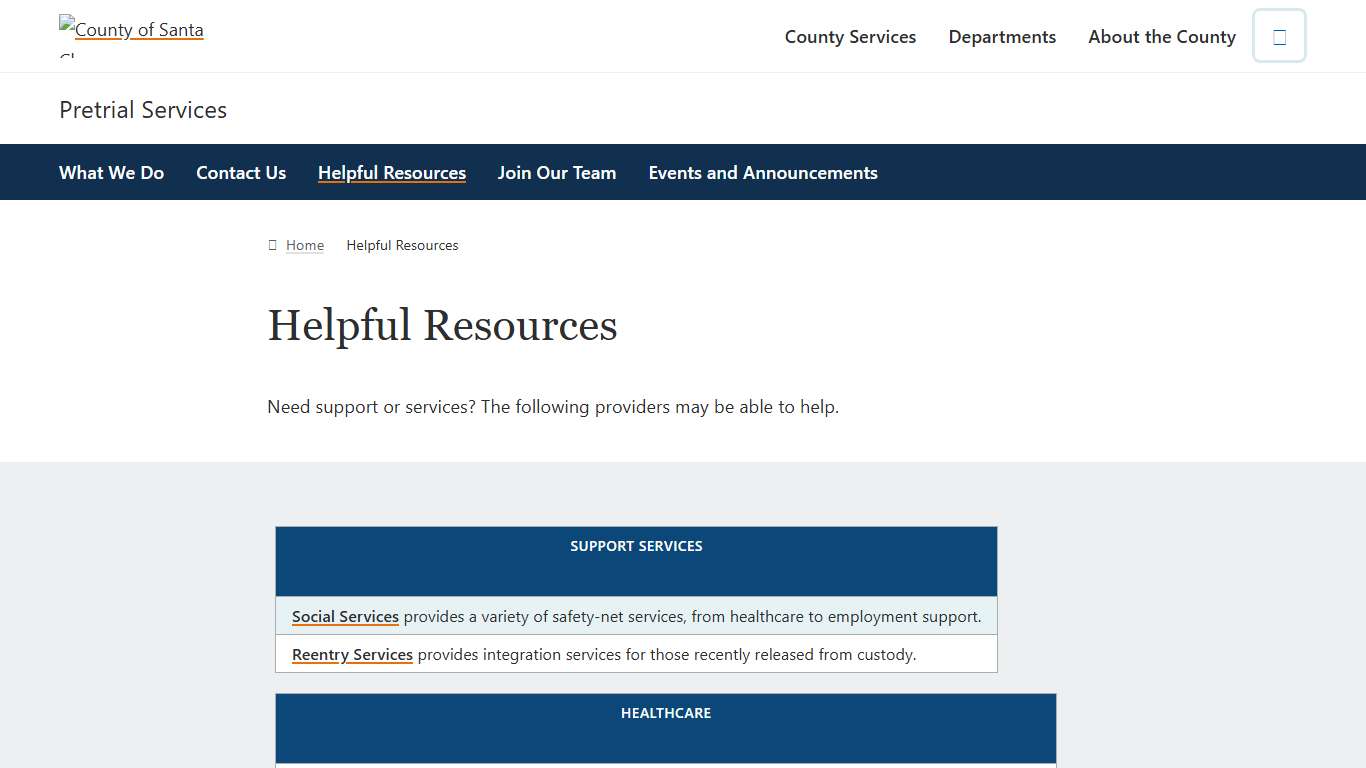Click the County of Santa Clara logo

coord(130,30)
